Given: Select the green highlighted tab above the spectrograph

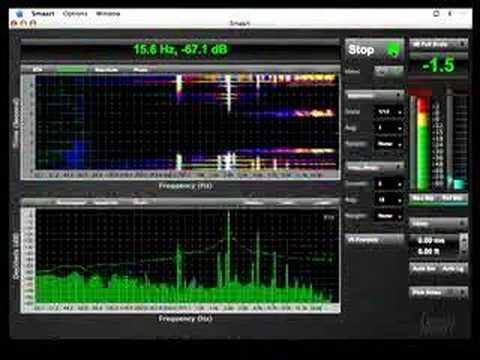Looking at the screenshot, I should 72,69.
